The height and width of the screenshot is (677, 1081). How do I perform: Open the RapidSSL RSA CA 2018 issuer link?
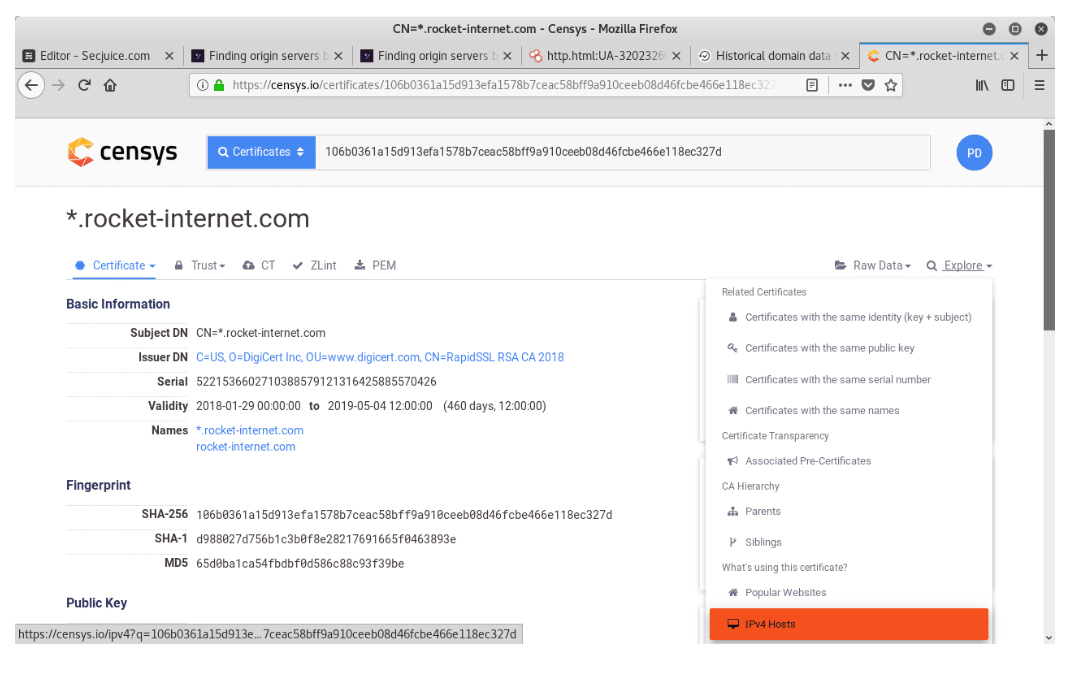(x=380, y=357)
